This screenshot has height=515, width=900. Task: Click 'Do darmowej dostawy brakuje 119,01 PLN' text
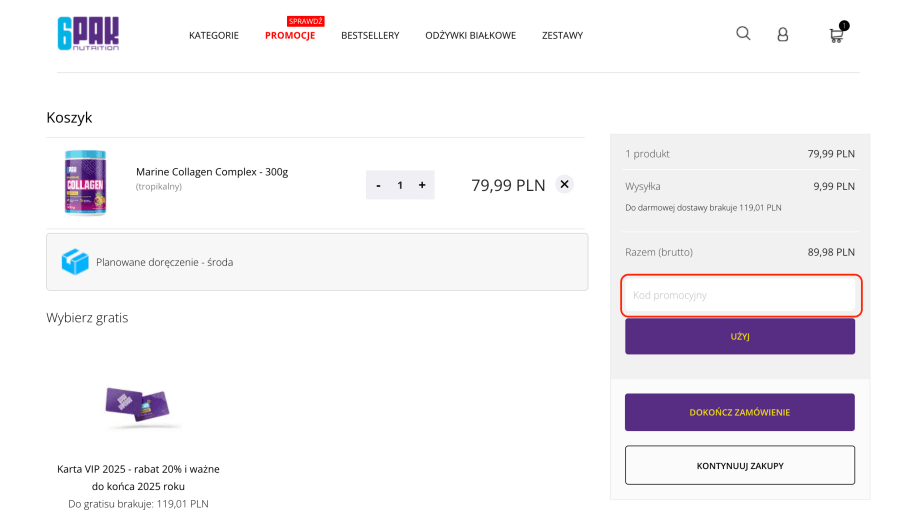(x=703, y=208)
